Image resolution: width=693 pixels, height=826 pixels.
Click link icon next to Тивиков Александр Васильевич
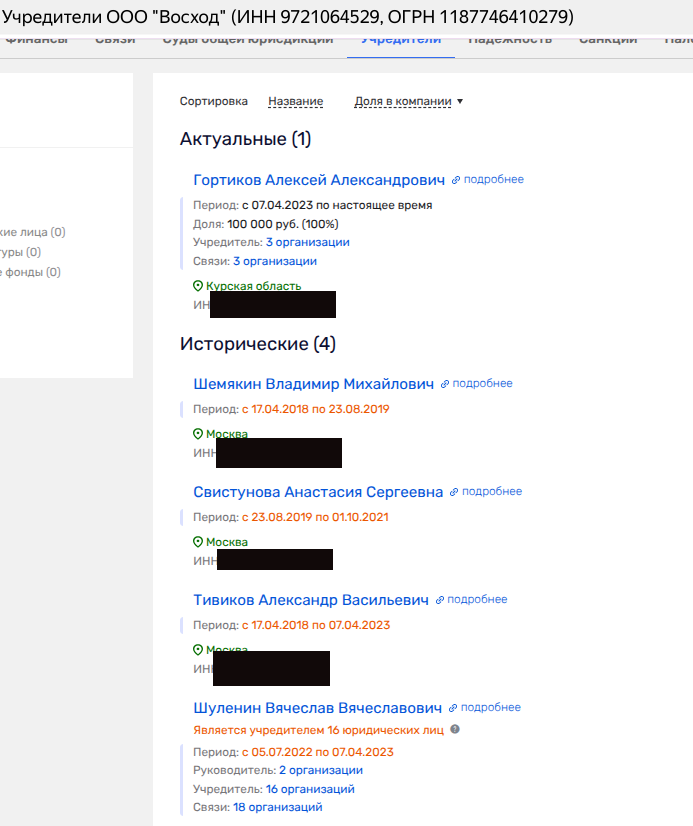coord(440,600)
